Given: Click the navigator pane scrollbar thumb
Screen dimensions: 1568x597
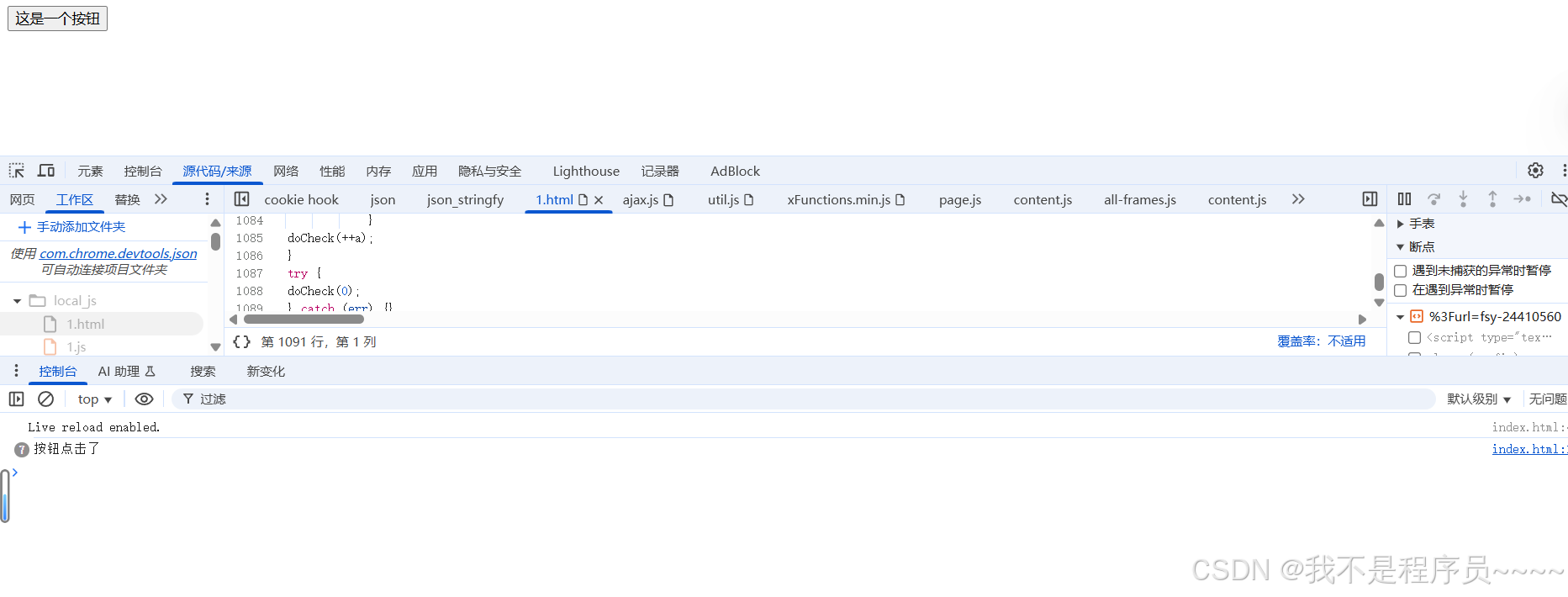Looking at the screenshot, I should coord(215,241).
